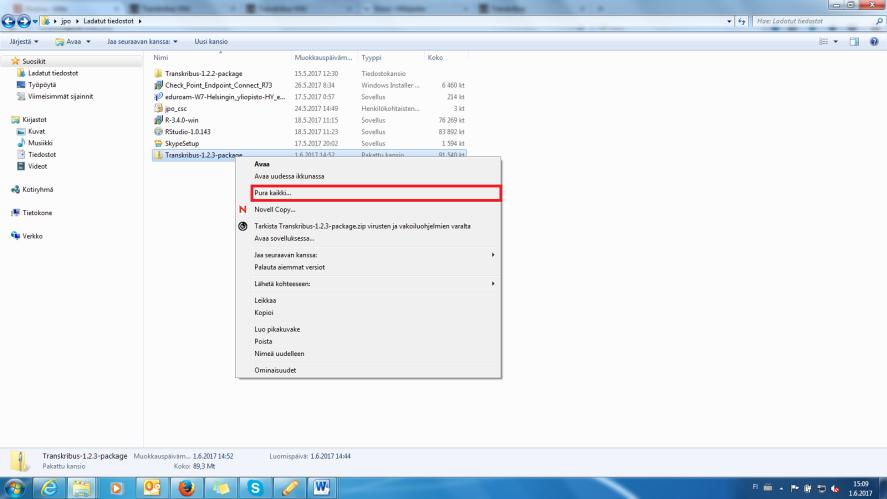
Task: Open the Järjestä dropdown menu
Action: tap(24, 41)
